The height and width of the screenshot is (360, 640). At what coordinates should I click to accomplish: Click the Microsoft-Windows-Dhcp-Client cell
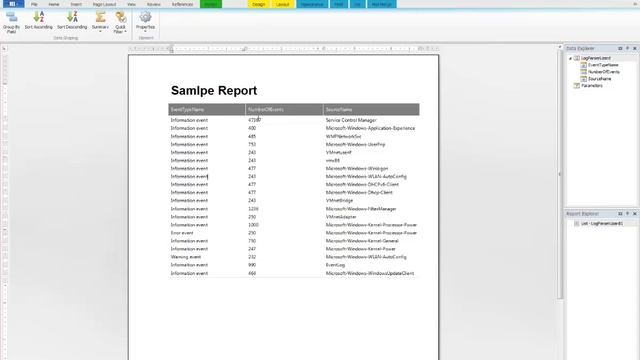coord(359,193)
